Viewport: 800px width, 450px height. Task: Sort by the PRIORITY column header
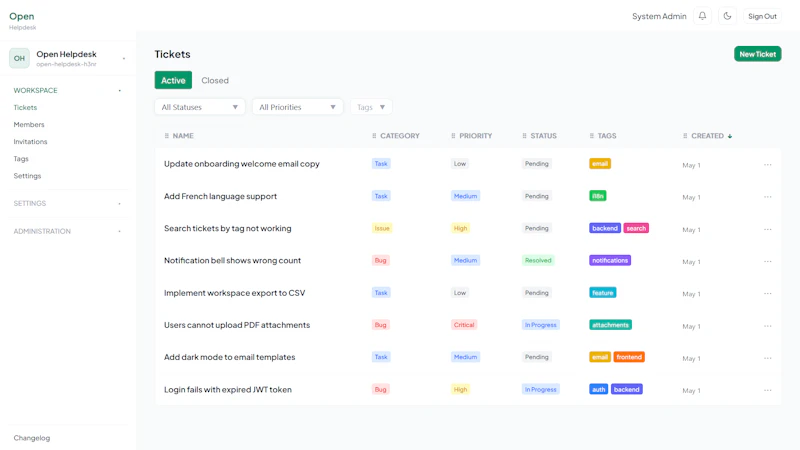point(476,136)
